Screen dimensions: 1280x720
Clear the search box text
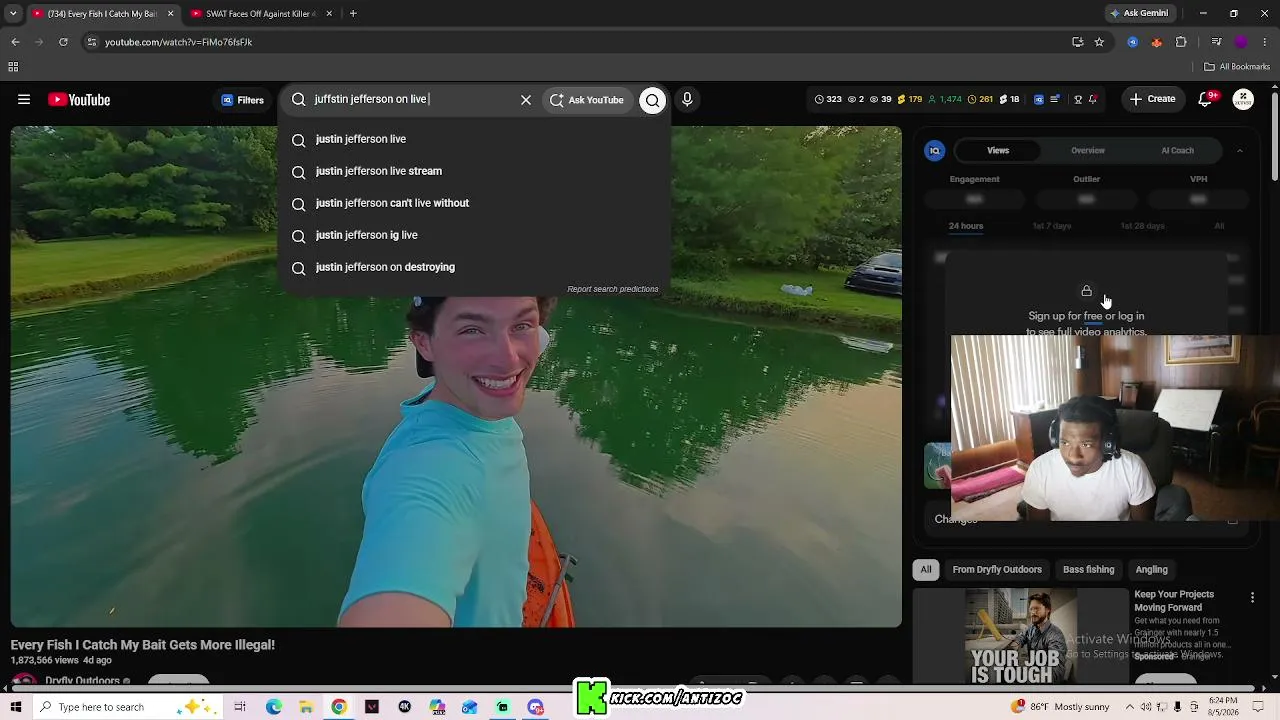pyautogui.click(x=526, y=100)
